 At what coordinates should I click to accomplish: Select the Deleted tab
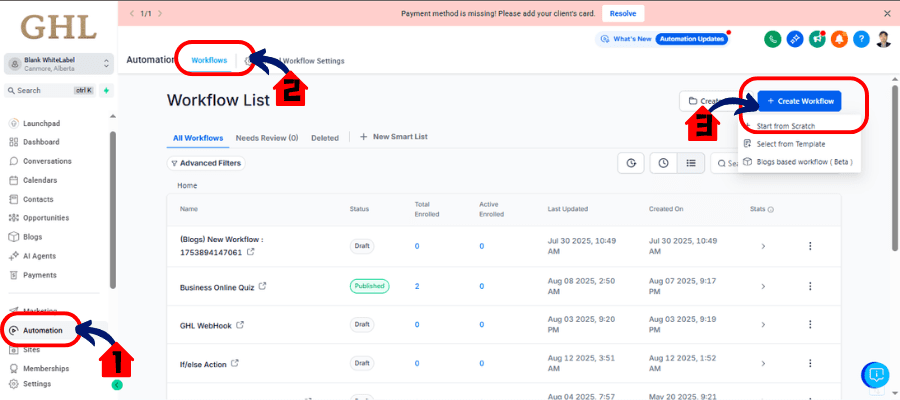325,138
